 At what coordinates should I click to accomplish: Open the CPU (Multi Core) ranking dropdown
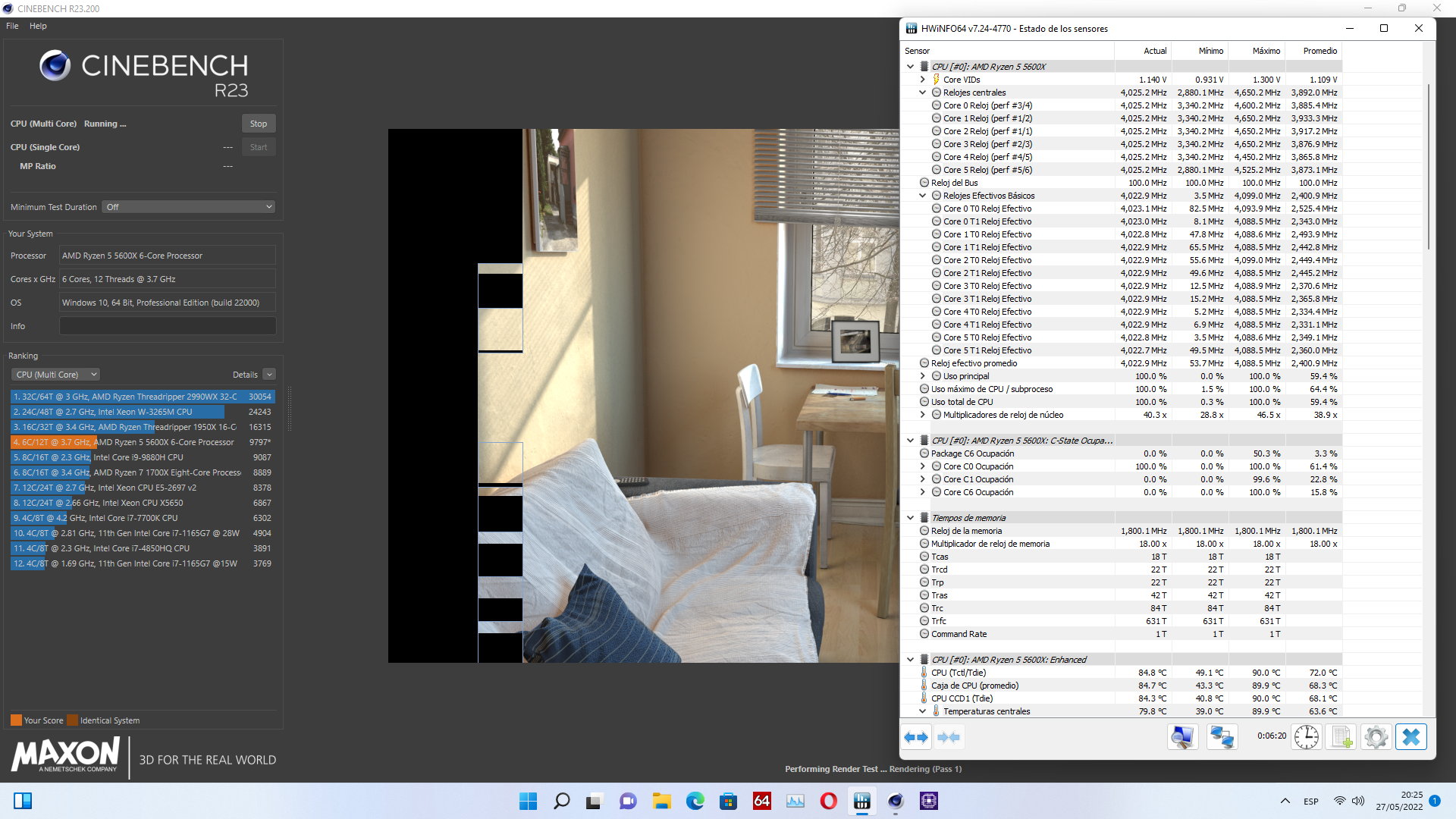[55, 375]
